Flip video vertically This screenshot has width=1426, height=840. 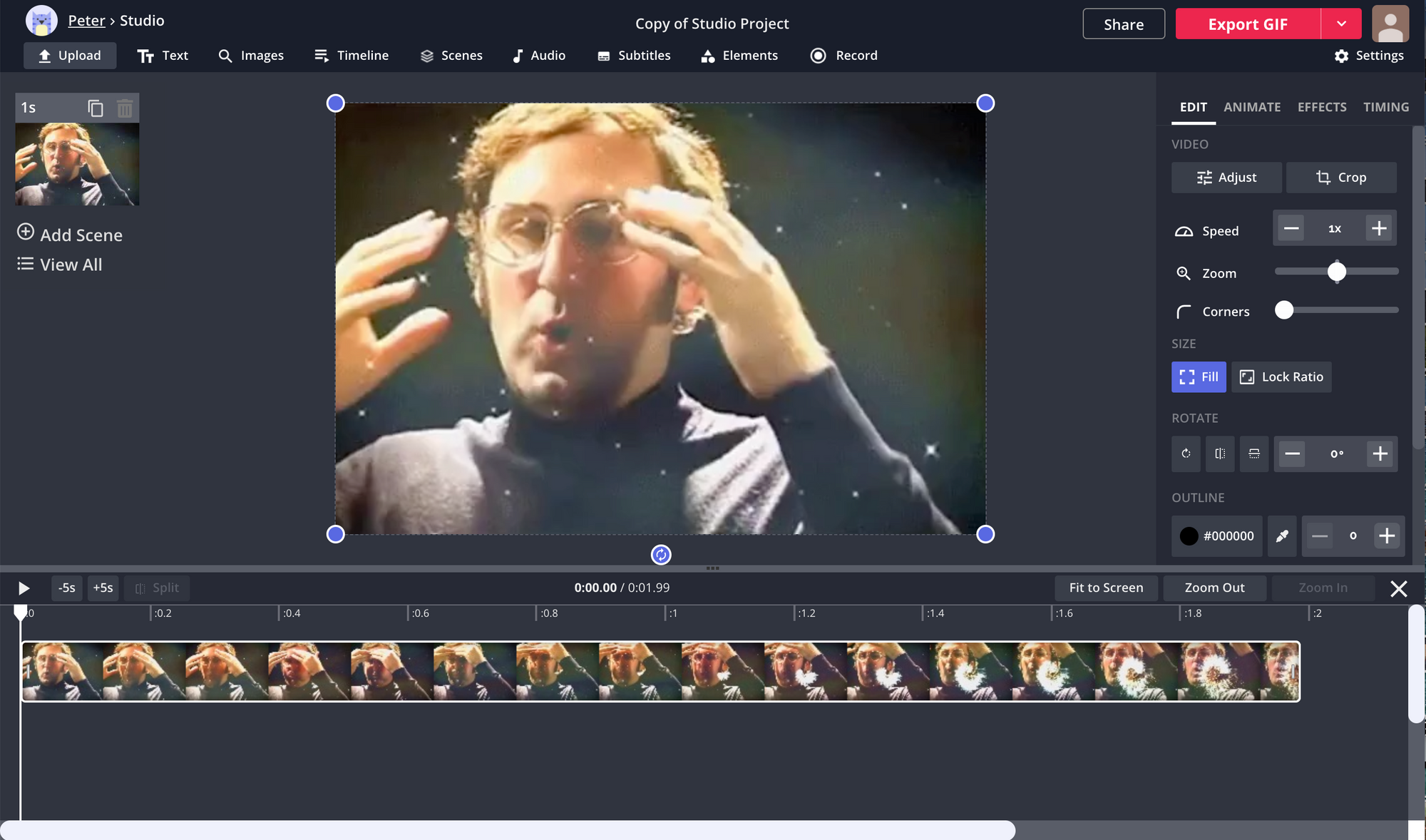(1254, 454)
